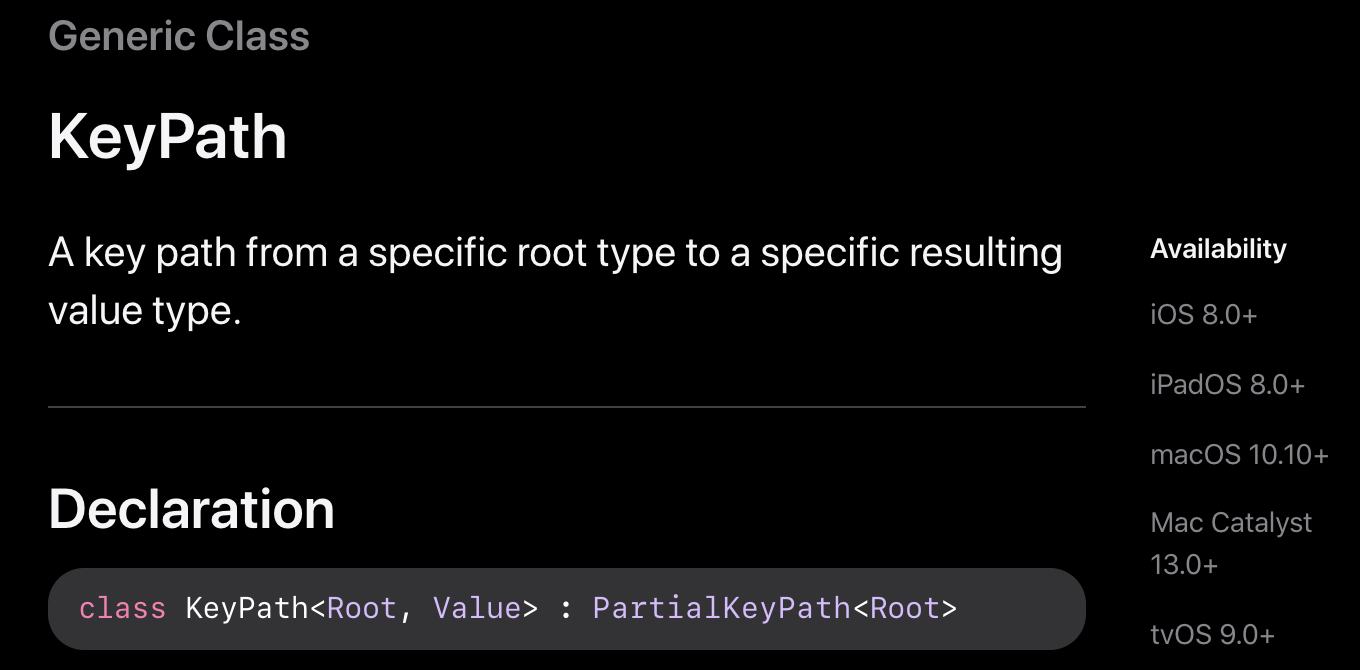Click the pink class keyword
Image resolution: width=1360 pixels, height=670 pixels.
(123, 608)
